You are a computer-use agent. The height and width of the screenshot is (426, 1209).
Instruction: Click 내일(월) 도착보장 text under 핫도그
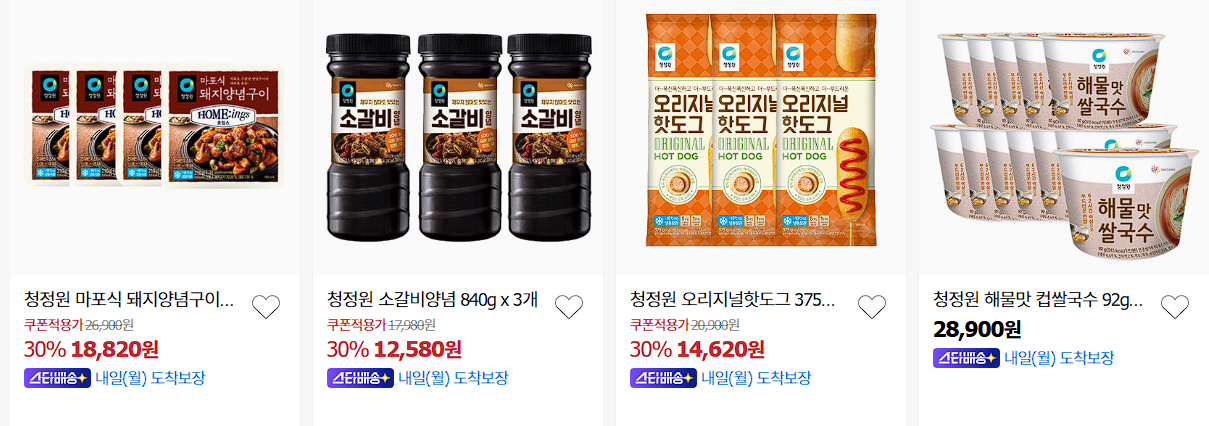click(x=756, y=379)
